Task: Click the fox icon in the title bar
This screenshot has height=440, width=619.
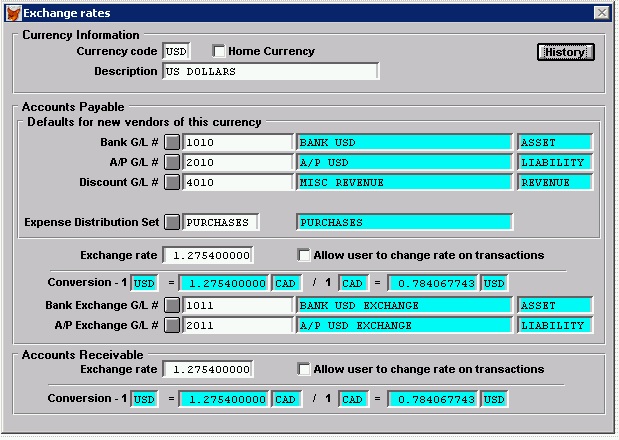Action: (13, 13)
